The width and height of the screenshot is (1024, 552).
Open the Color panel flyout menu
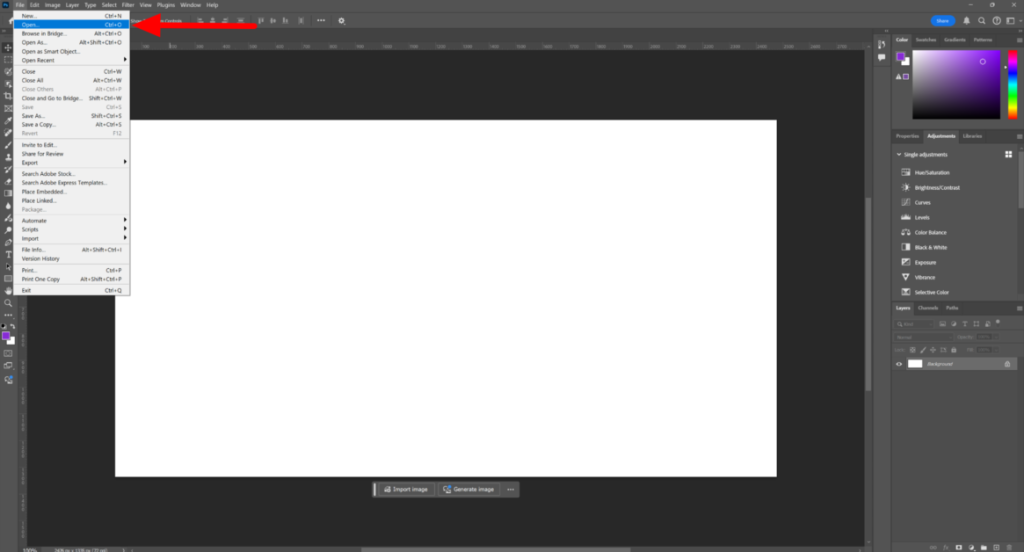point(1019,40)
